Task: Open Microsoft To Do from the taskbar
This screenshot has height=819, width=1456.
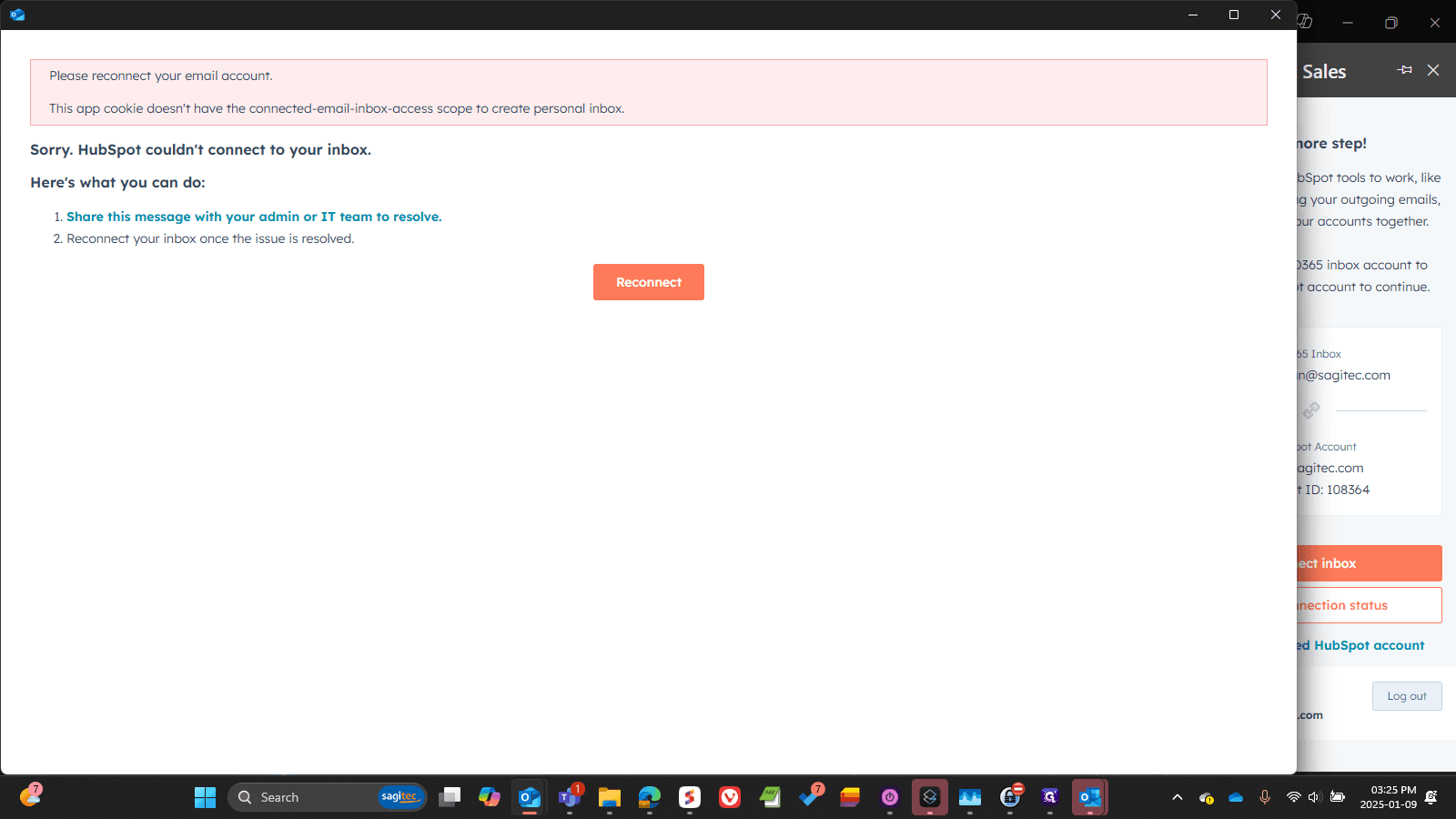Action: click(x=810, y=797)
